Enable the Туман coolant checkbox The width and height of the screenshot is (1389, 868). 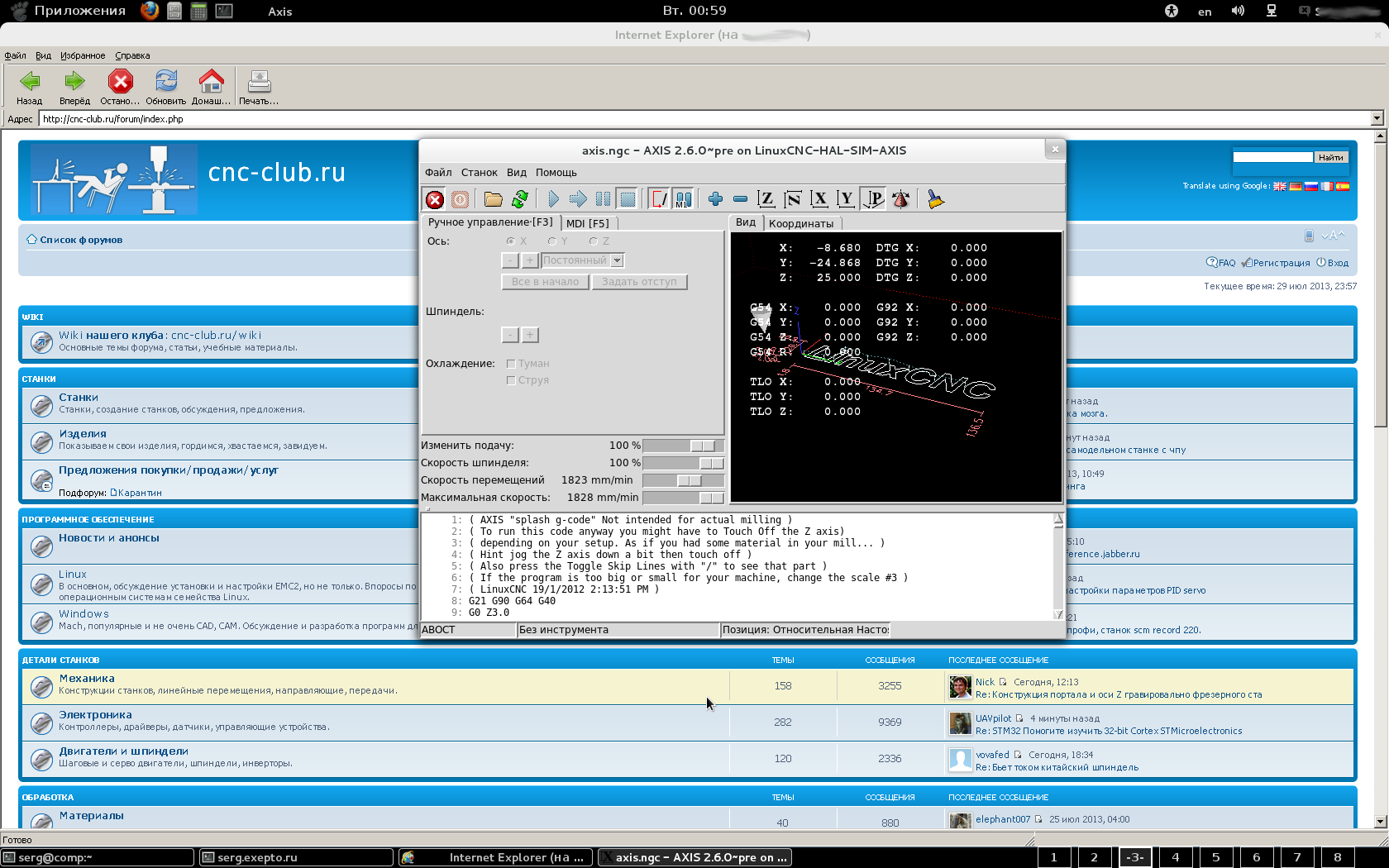(x=511, y=364)
